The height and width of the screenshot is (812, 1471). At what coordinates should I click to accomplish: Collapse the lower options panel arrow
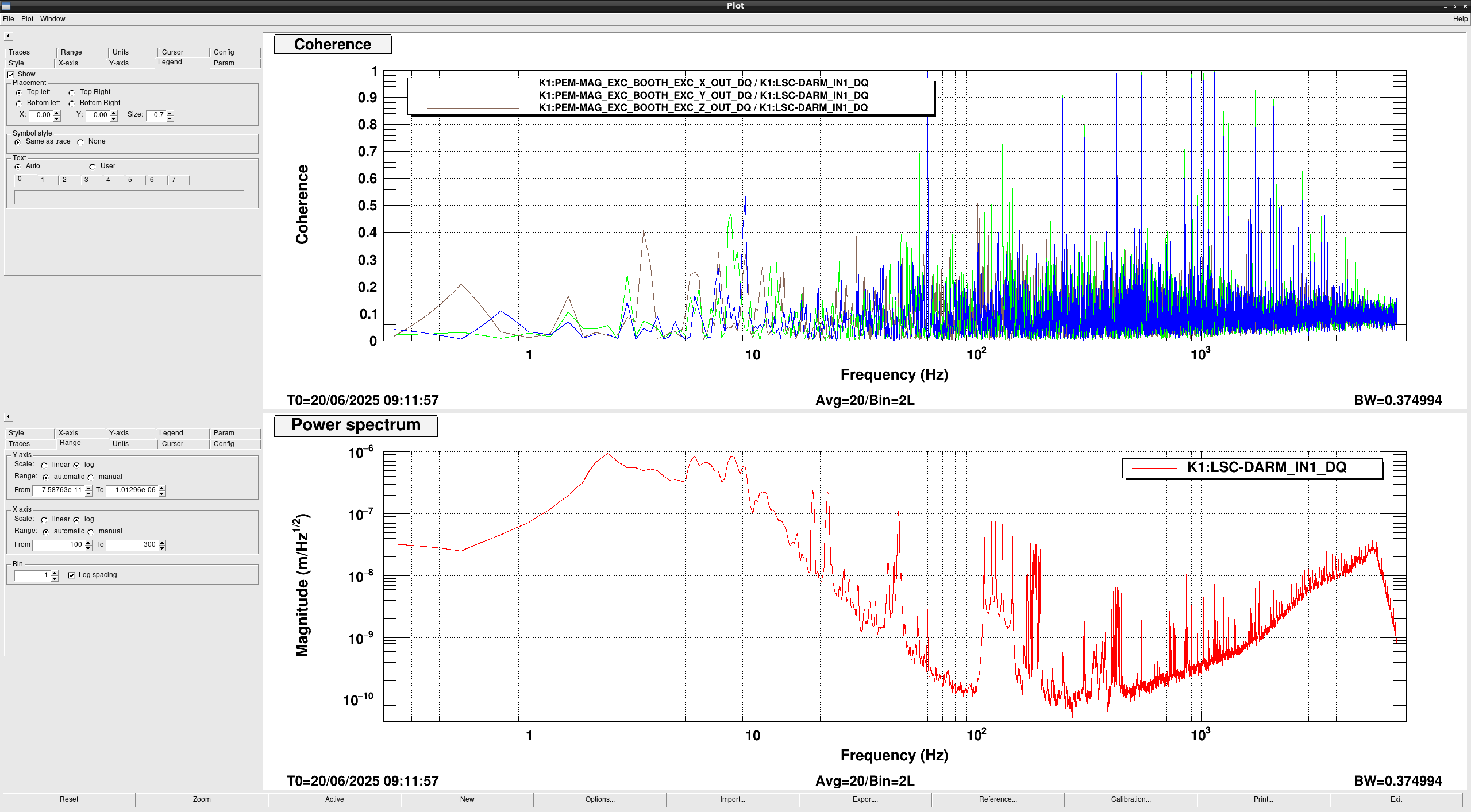[8, 417]
